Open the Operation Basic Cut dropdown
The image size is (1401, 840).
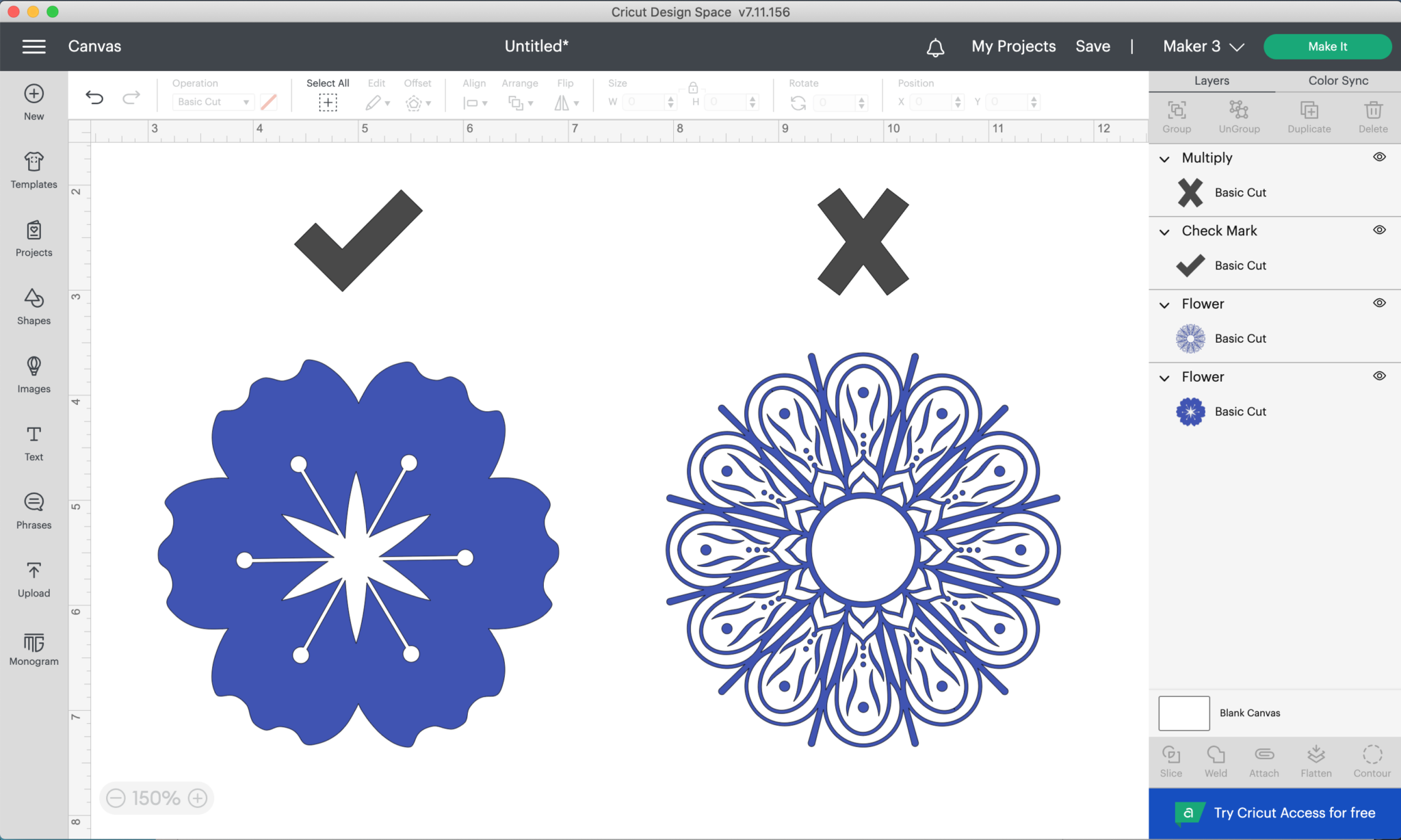pos(213,102)
